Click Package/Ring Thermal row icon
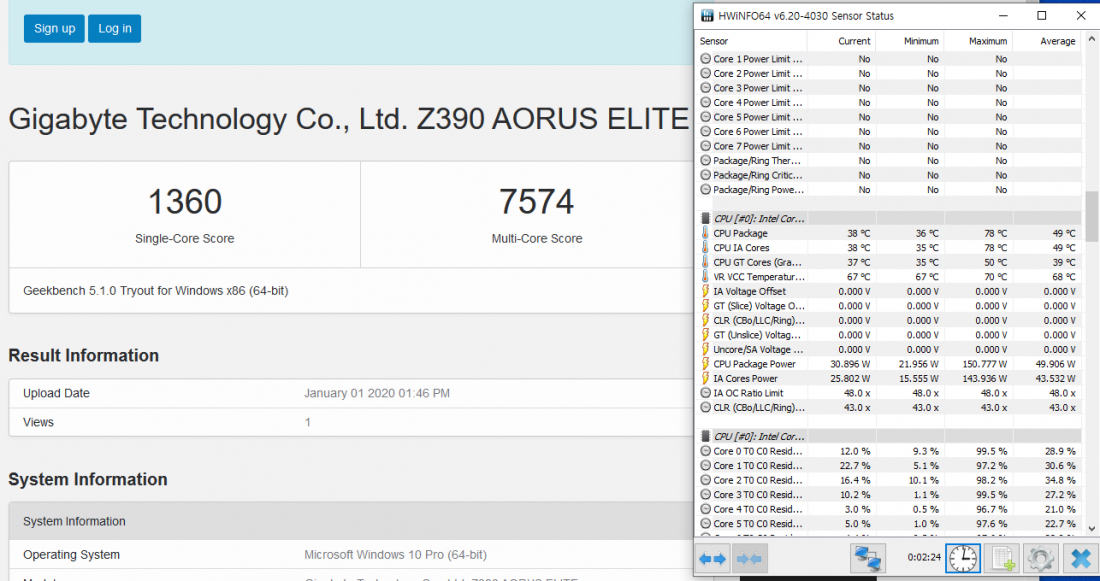 tap(706, 161)
